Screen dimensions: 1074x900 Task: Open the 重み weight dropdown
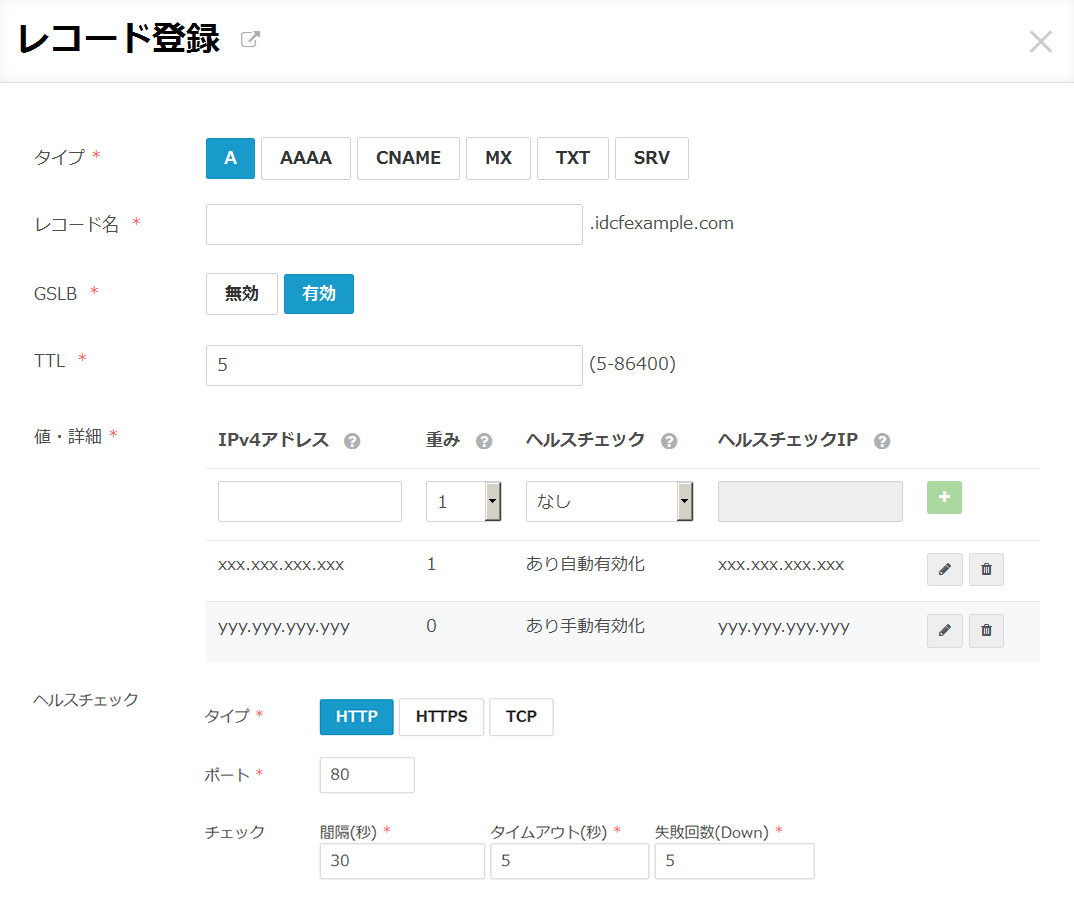click(463, 502)
